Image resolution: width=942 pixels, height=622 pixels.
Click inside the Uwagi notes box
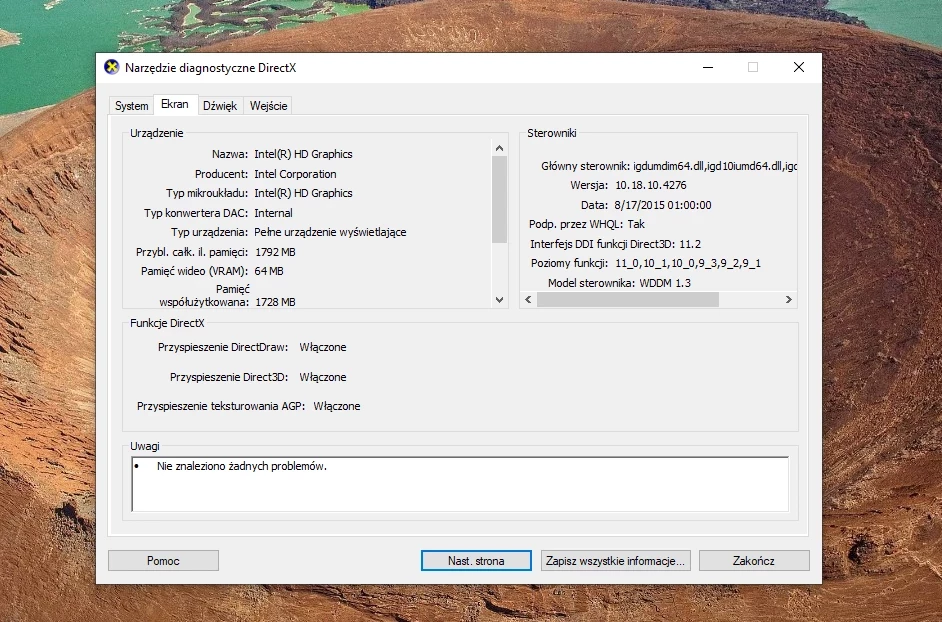(460, 484)
